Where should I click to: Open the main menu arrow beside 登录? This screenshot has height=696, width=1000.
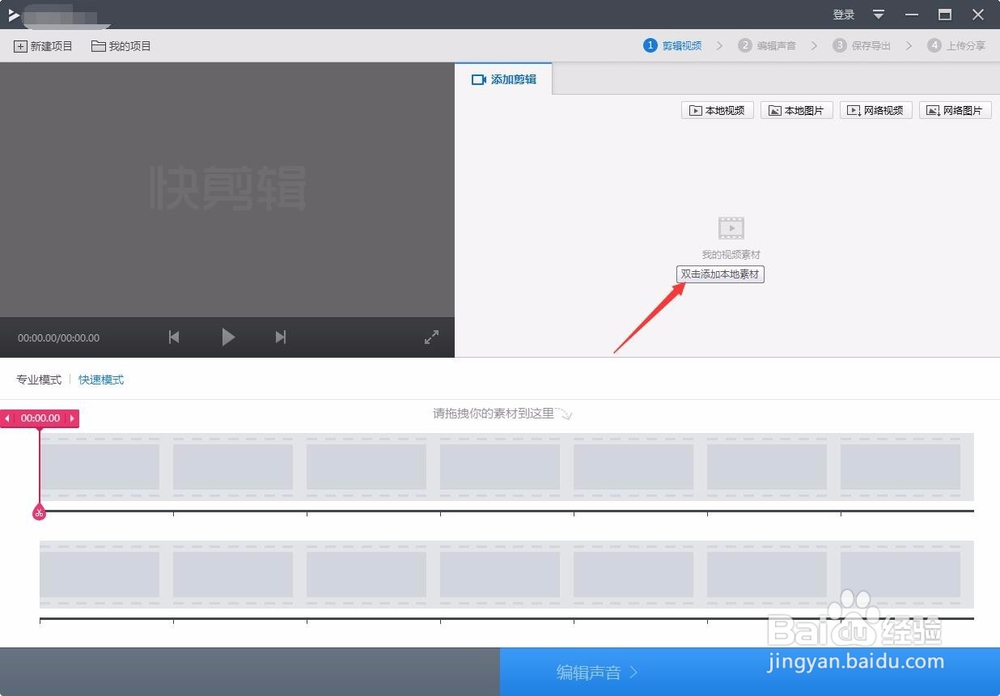click(878, 15)
